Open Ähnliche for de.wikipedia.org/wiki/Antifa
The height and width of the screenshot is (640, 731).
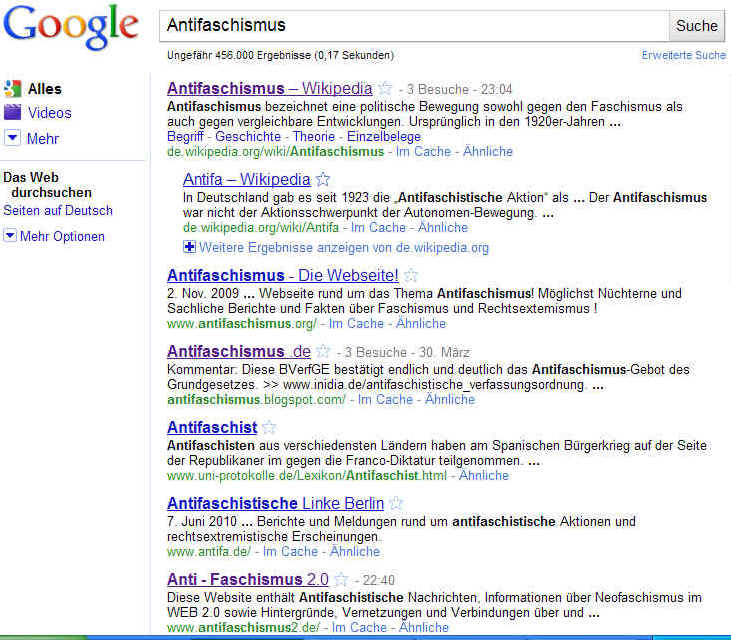pos(442,227)
